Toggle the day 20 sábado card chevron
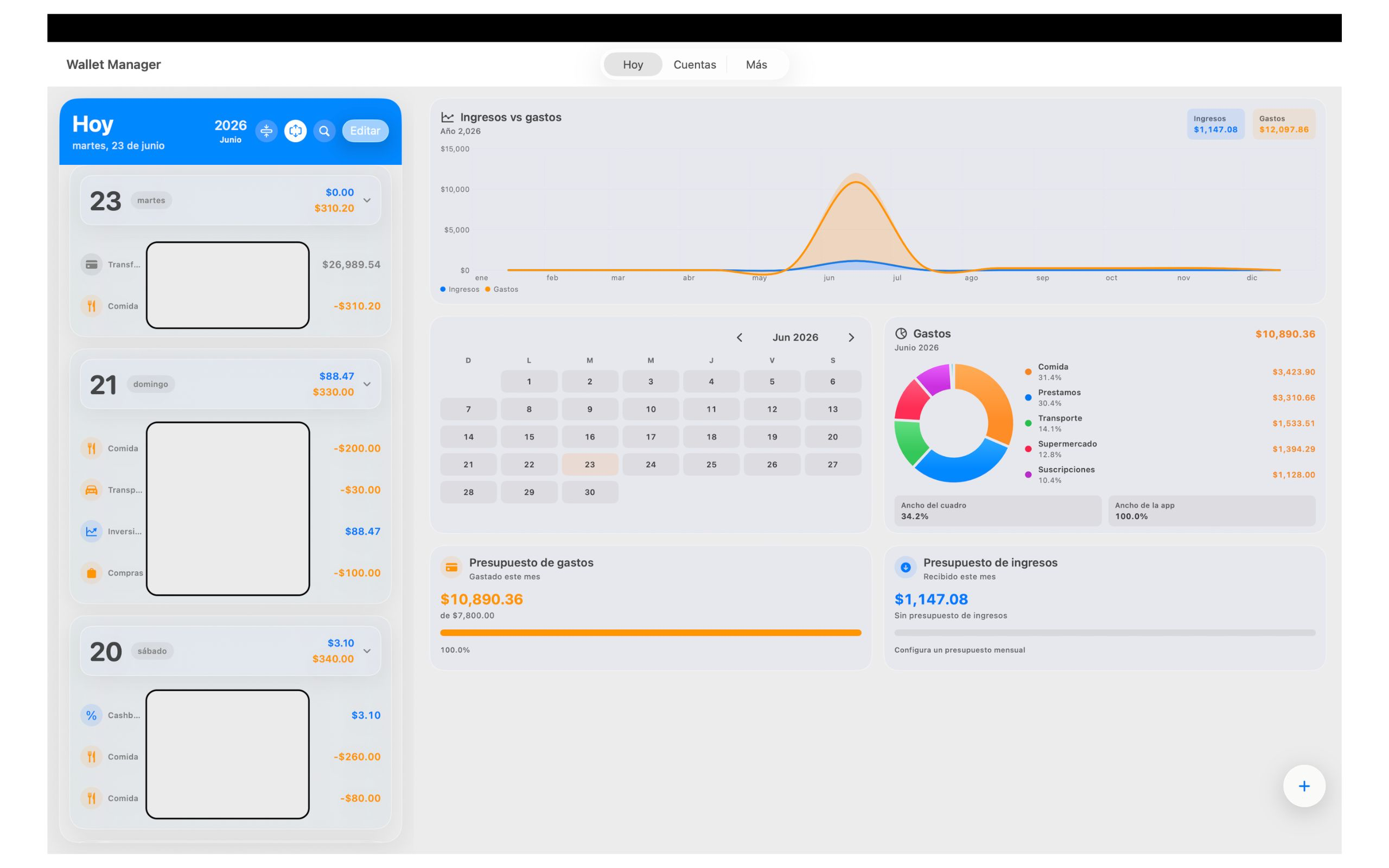The image size is (1389, 868). [367, 651]
